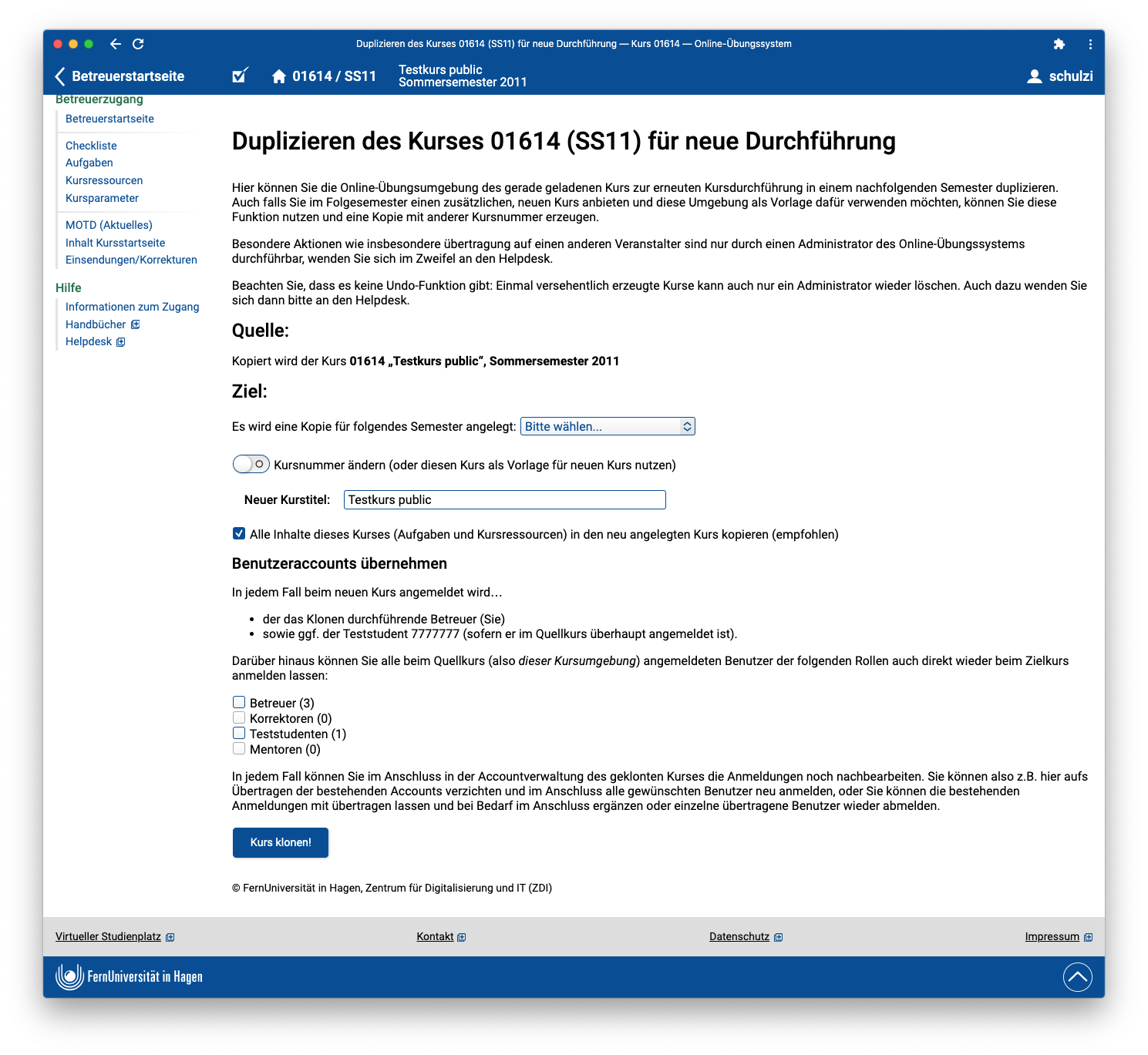1148x1055 pixels.
Task: Click the page reload icon
Action: click(x=138, y=44)
